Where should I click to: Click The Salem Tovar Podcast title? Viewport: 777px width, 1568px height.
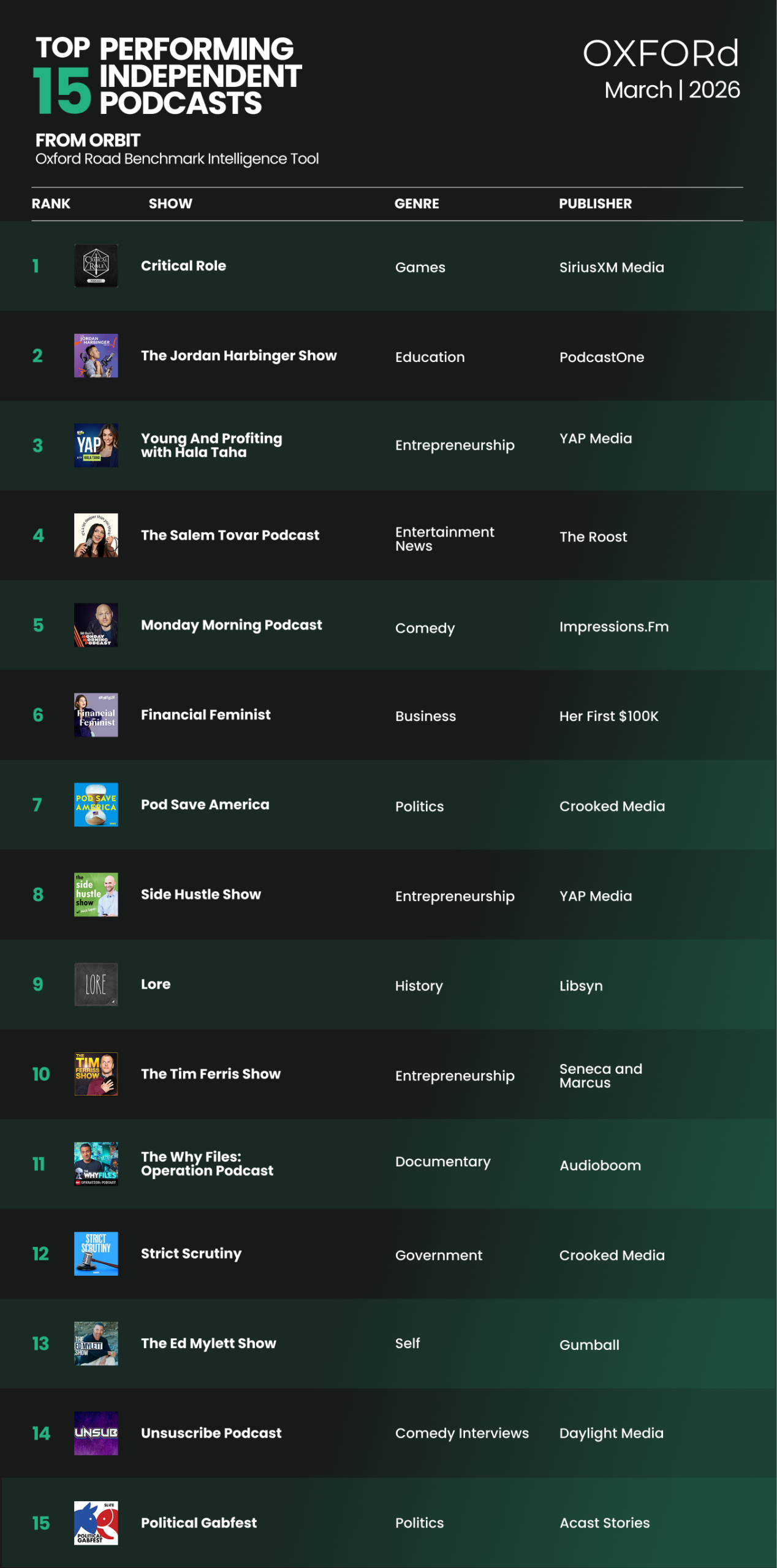pos(230,535)
